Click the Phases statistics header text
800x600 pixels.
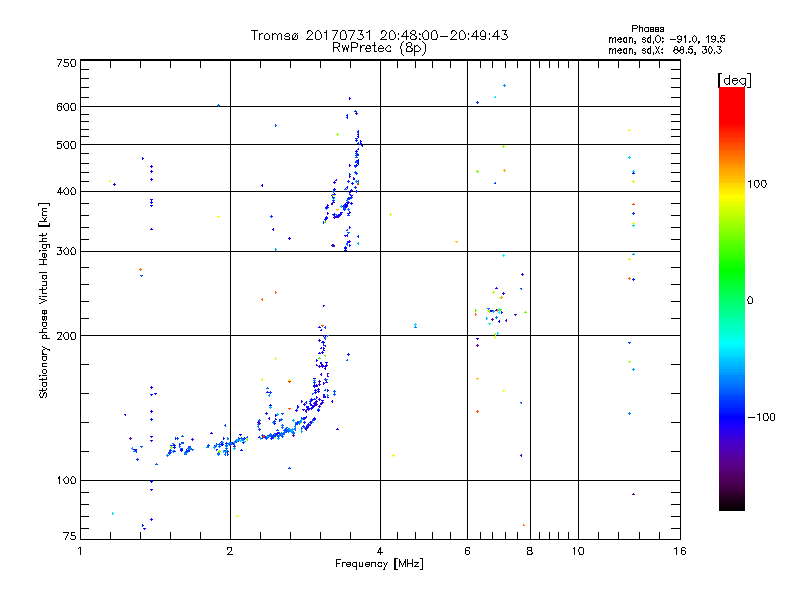click(647, 29)
